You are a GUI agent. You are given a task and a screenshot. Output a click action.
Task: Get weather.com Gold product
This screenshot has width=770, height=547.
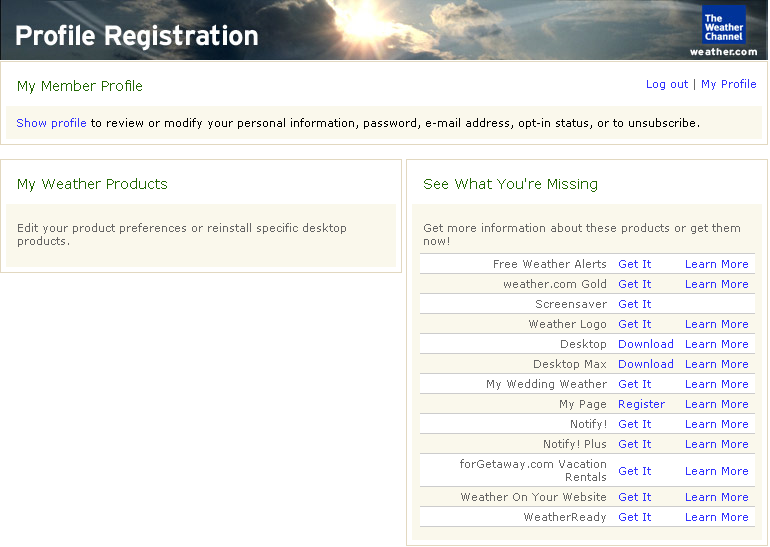click(x=634, y=284)
